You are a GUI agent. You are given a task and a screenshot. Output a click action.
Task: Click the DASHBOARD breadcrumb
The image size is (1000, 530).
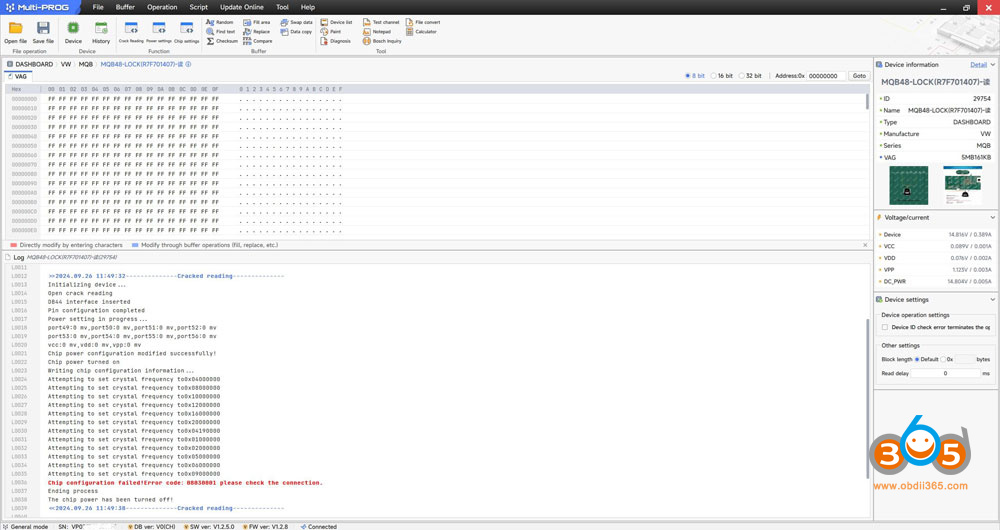34,64
